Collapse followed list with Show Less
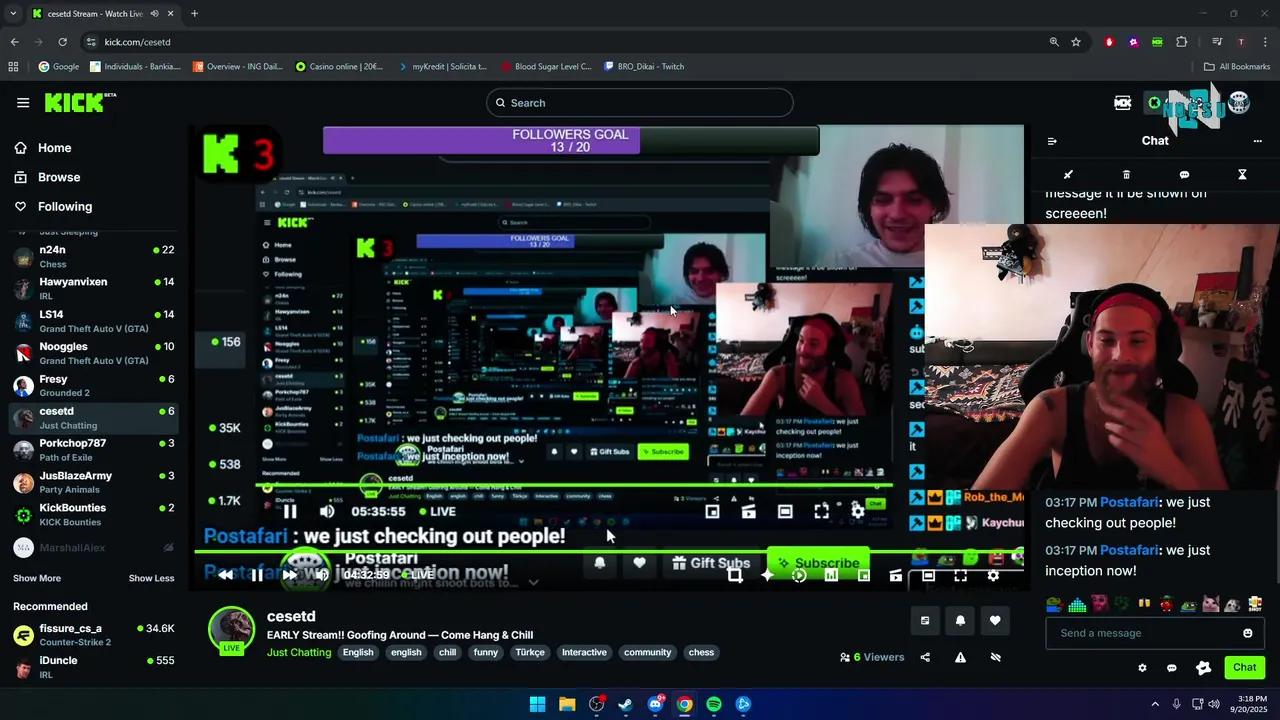The image size is (1280, 720). pos(151,578)
